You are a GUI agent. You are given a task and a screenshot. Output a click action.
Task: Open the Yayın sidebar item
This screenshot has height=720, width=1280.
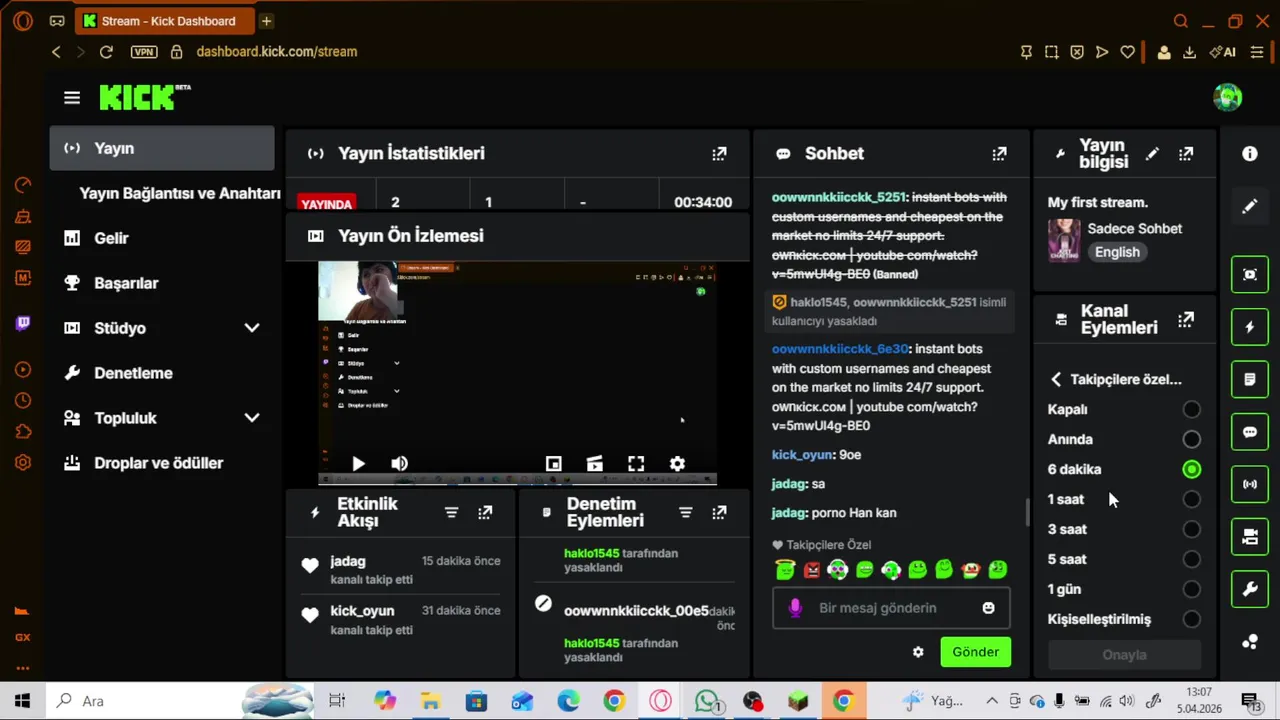pos(162,148)
